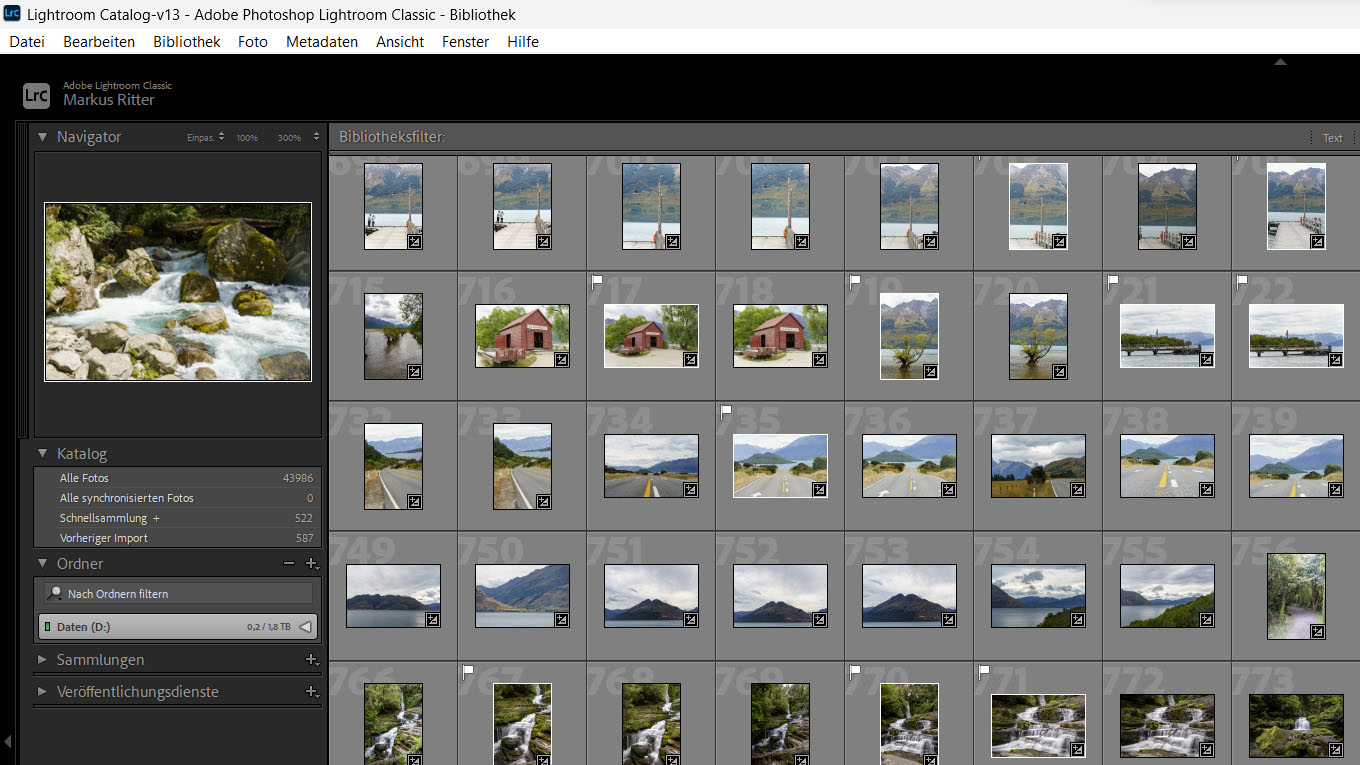Screen dimensions: 1360x765
Task: Open the Einpas. zoom dropdown in Navigator
Action: pos(205,137)
